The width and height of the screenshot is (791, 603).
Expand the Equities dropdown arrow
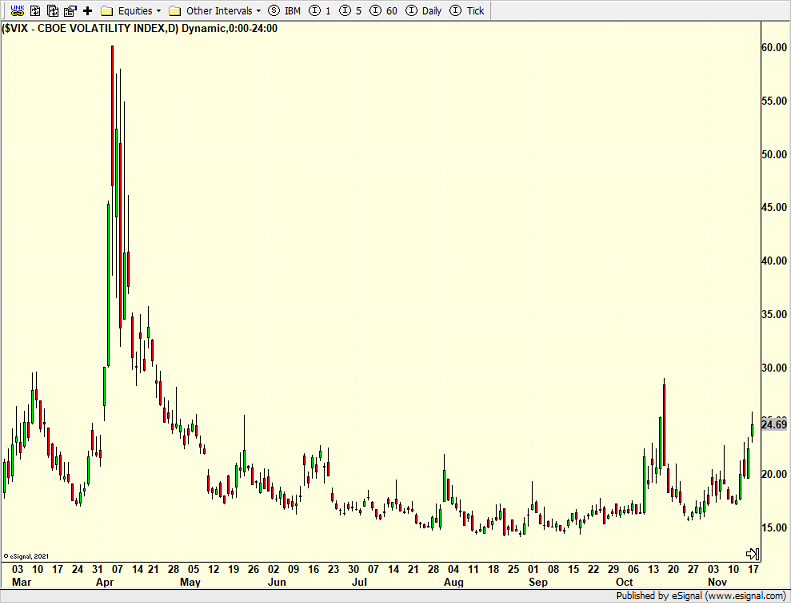[158, 11]
